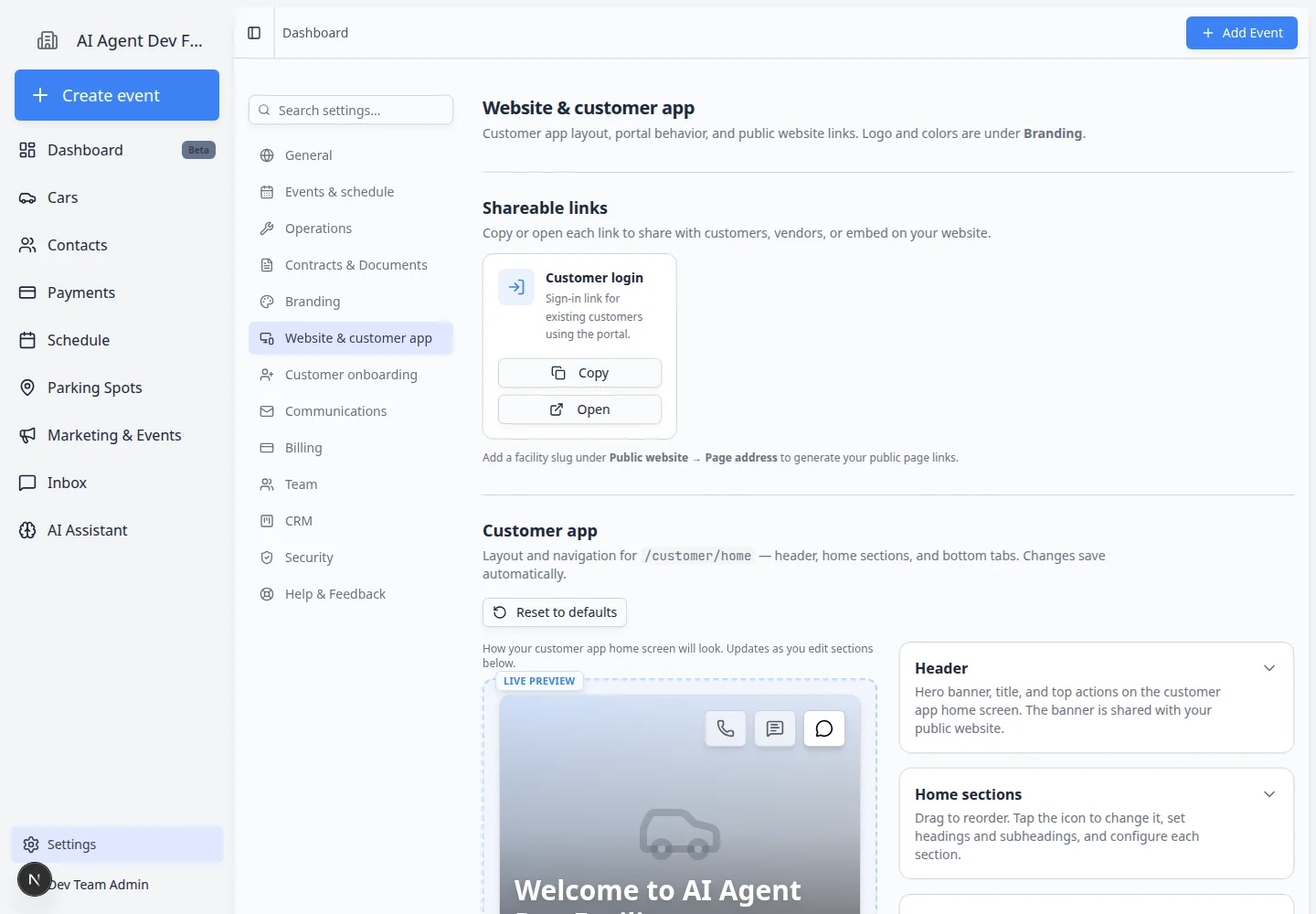The width and height of the screenshot is (1316, 914).
Task: Open Customer onboarding settings
Action: (x=351, y=375)
